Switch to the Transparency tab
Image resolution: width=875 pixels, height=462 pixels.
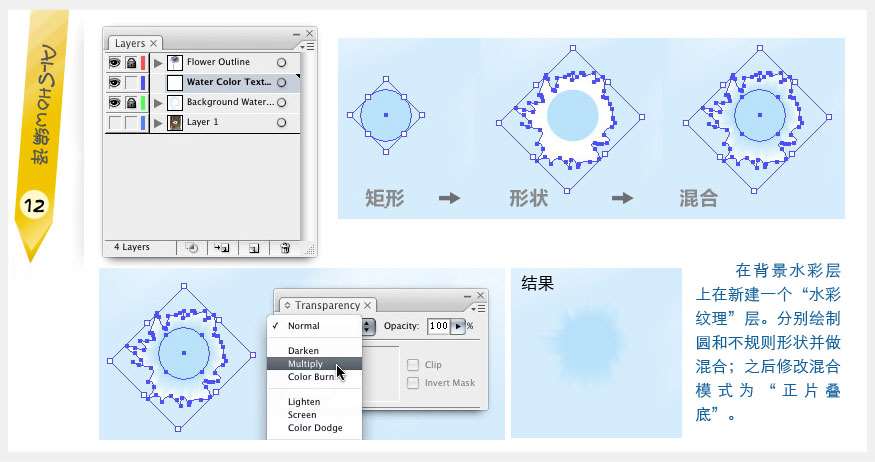(328, 306)
